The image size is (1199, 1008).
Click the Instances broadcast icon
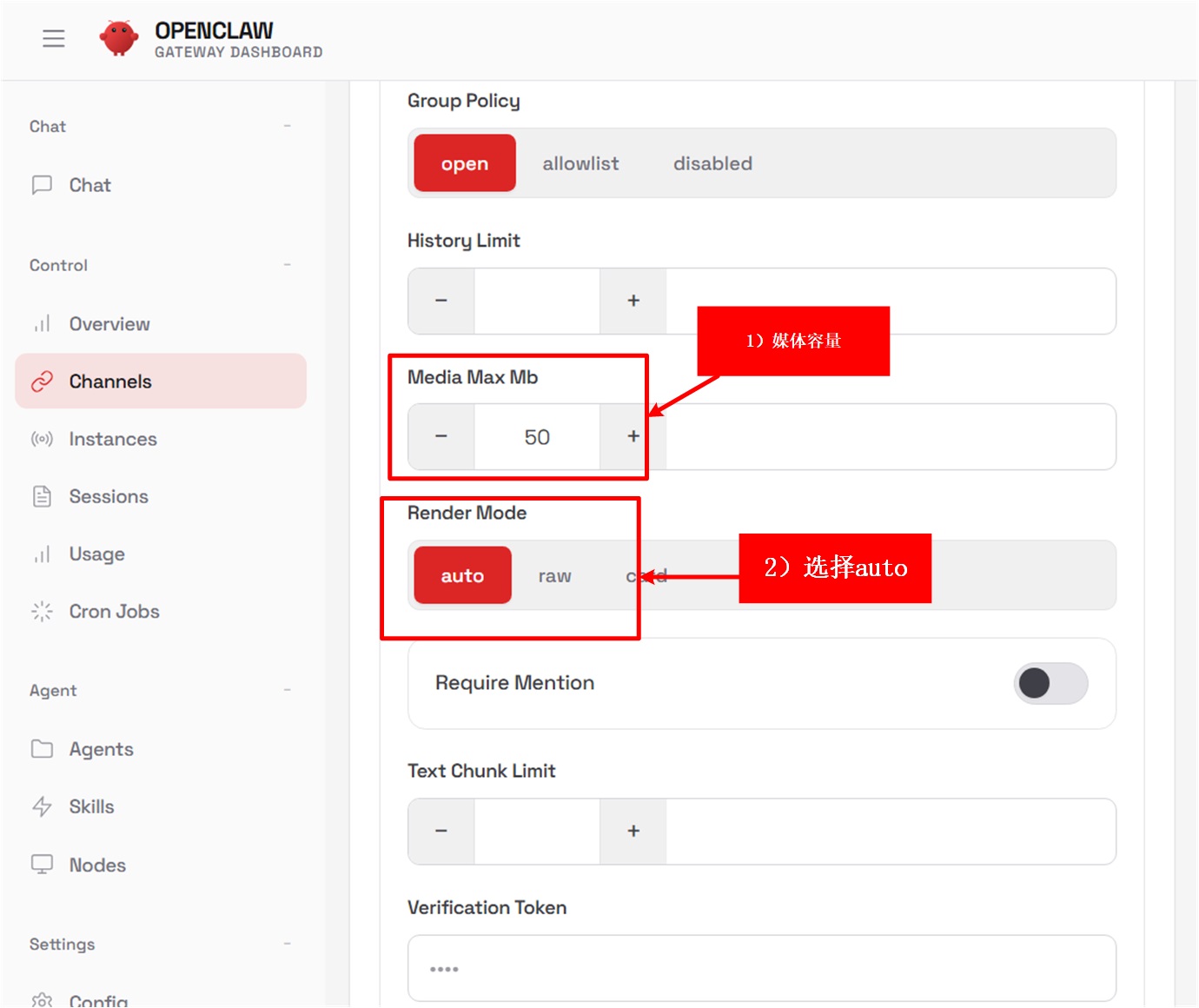(x=42, y=439)
